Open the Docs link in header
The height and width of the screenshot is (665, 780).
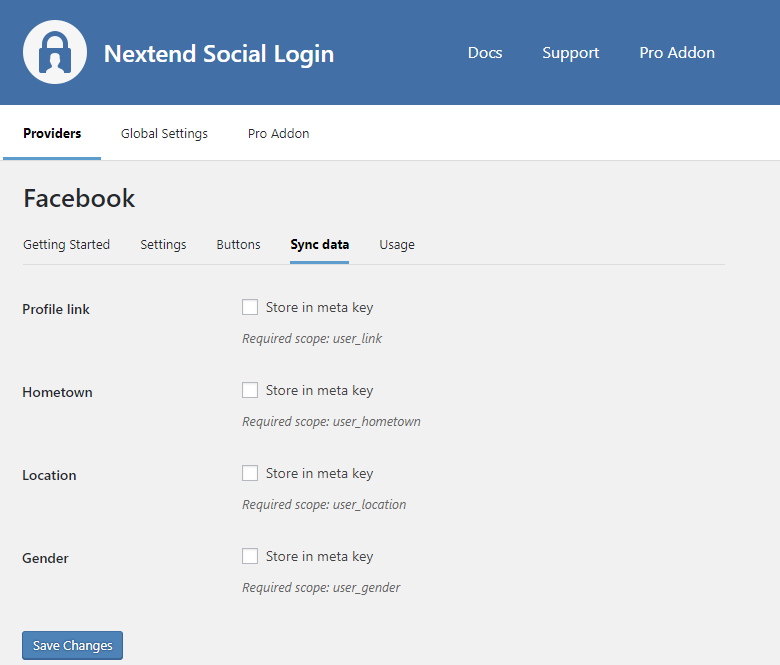click(x=485, y=53)
